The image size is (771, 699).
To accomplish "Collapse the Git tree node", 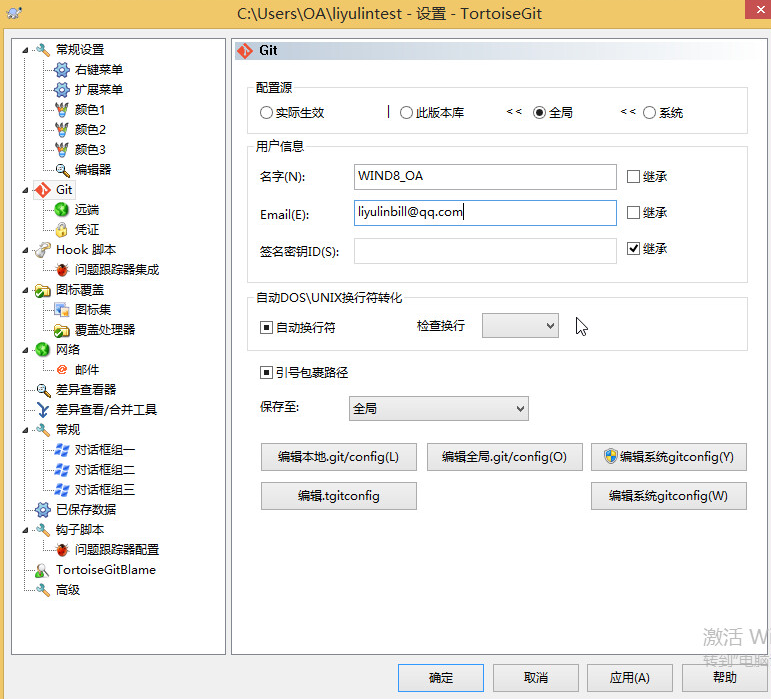I will coord(25,190).
